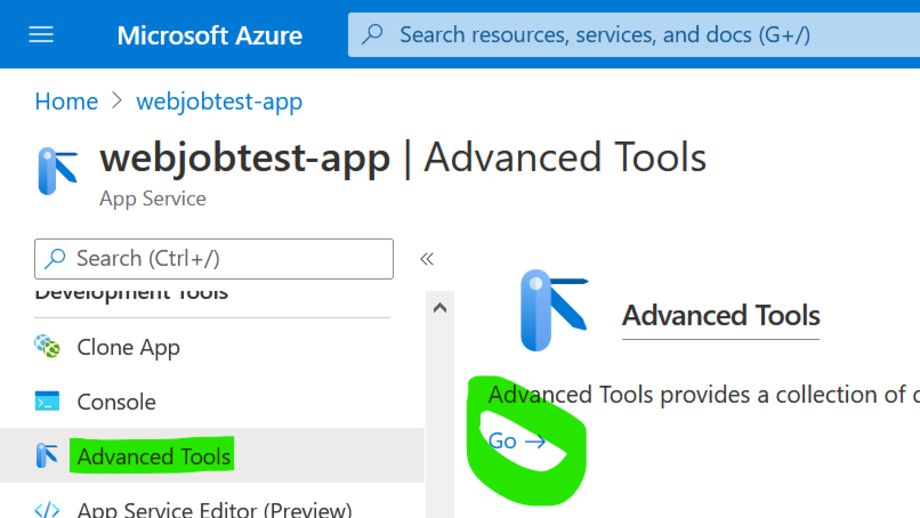Click the webjobtest-app page title
920x518 pixels.
245,158
